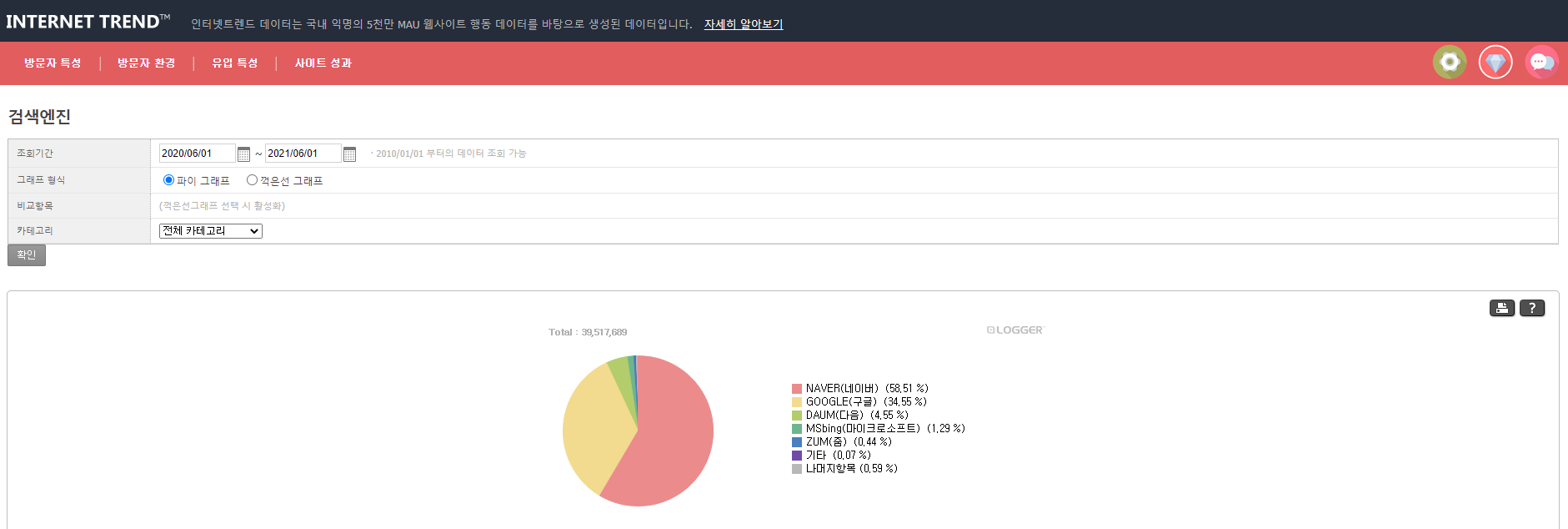1568x529 pixels.
Task: Open the 방문자 환경 menu
Action: (x=147, y=63)
